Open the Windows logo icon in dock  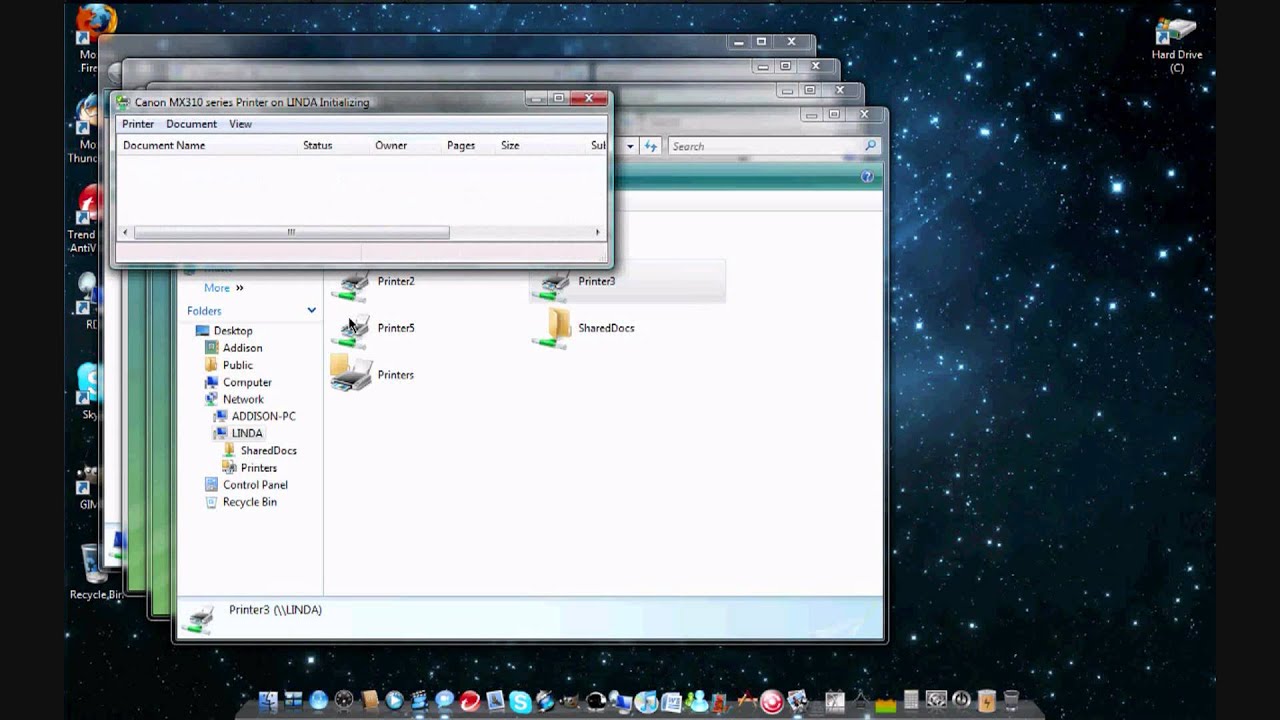tap(293, 701)
